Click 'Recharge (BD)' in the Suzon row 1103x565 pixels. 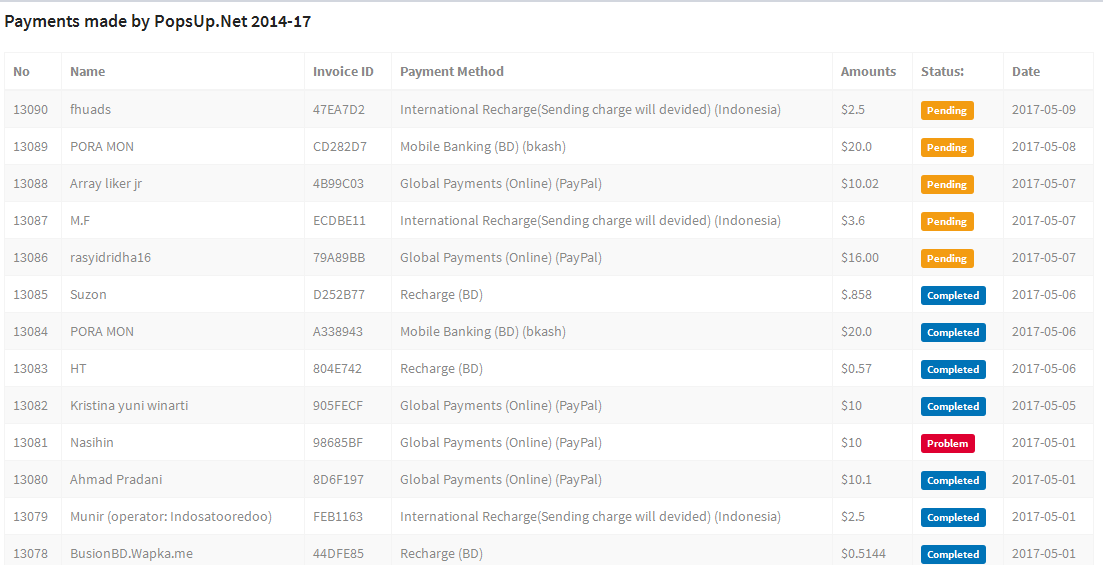(x=441, y=294)
